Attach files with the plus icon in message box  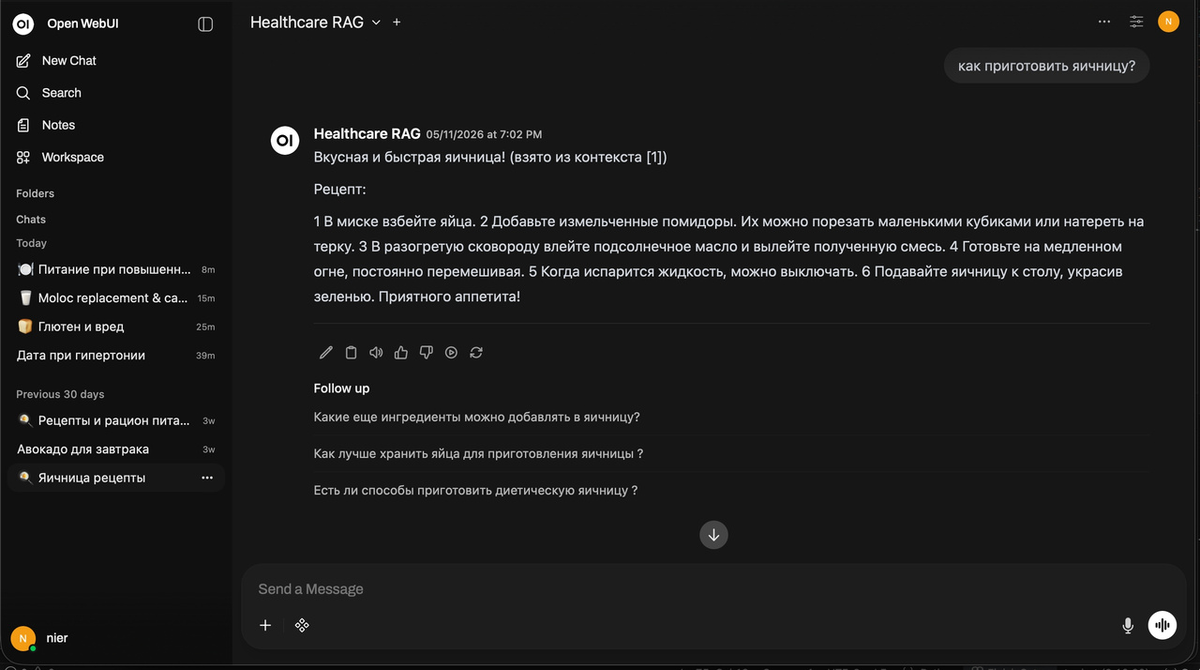265,625
